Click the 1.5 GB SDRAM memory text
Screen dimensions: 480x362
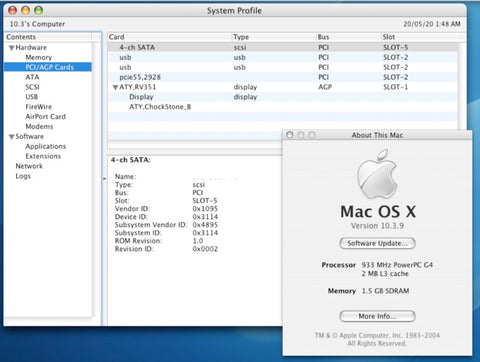385,291
